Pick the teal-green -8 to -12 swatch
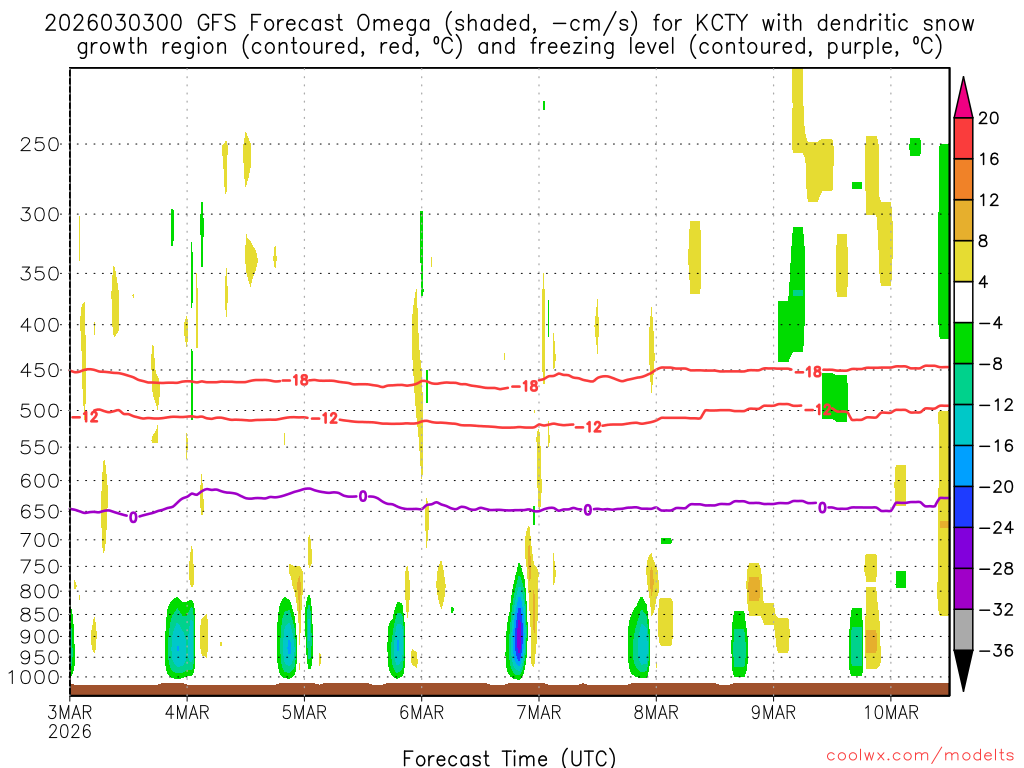The image size is (1024, 768). click(963, 384)
